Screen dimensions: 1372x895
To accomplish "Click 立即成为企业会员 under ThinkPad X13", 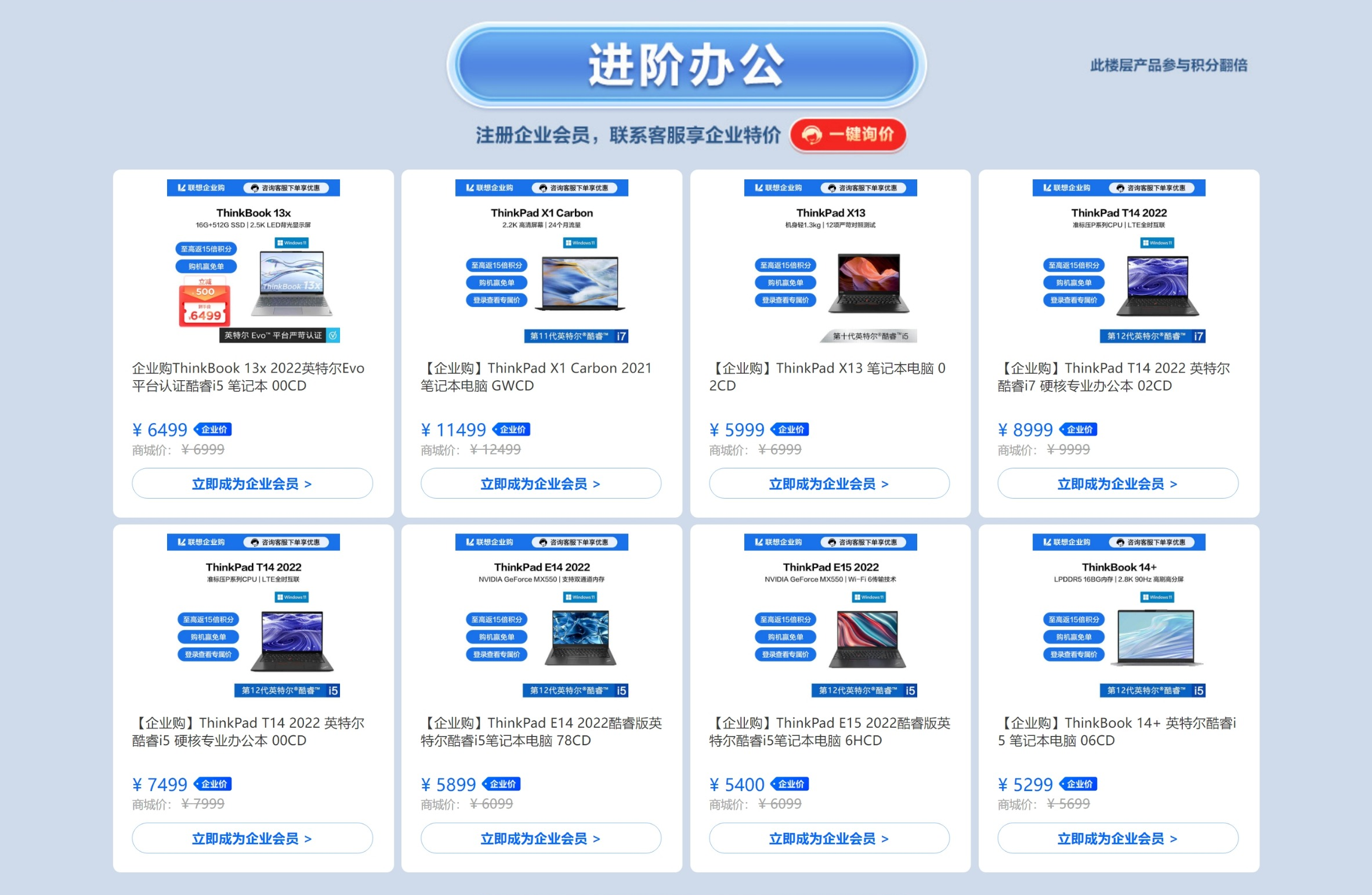I will click(829, 483).
